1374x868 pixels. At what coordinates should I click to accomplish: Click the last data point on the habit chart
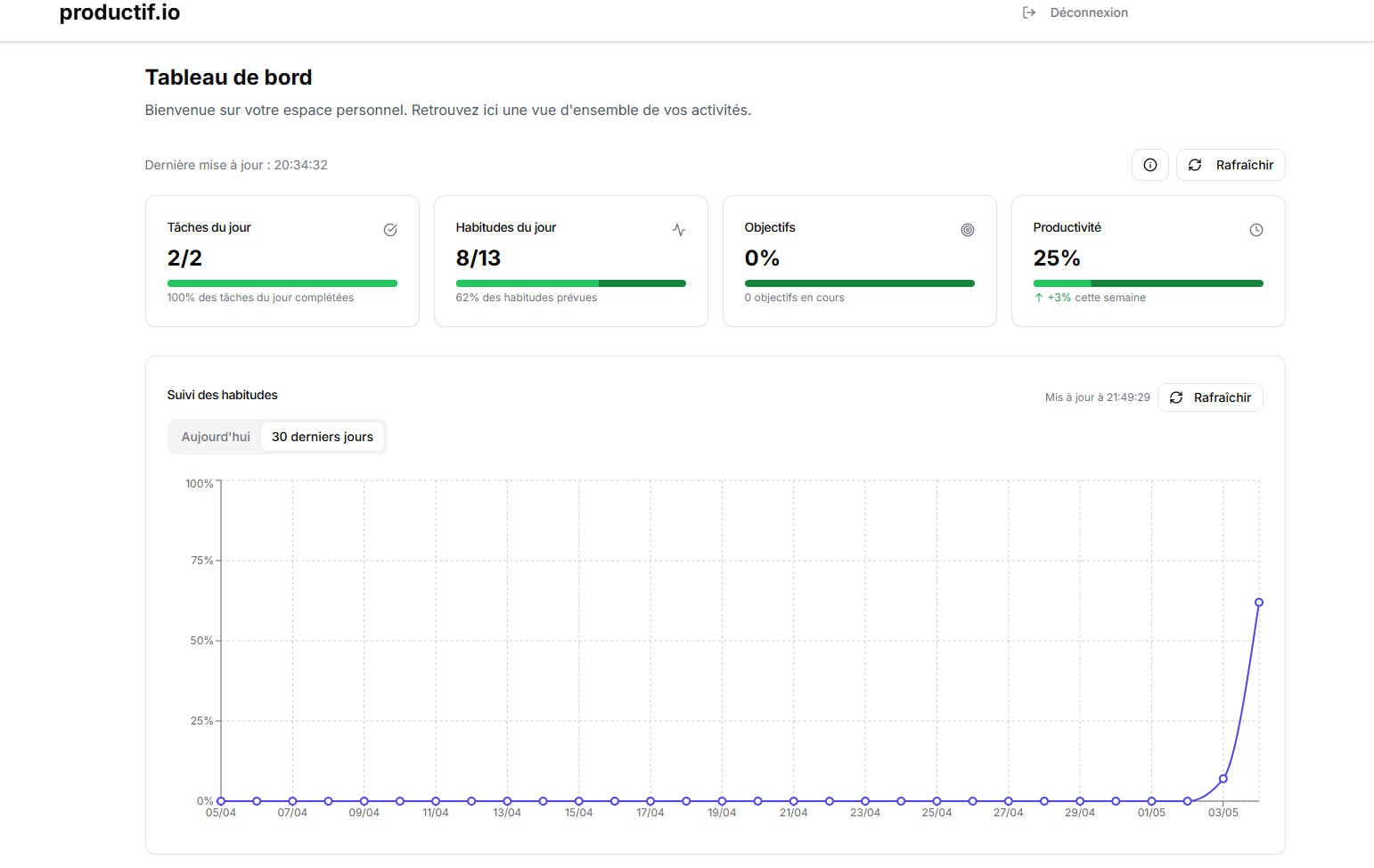click(1259, 602)
